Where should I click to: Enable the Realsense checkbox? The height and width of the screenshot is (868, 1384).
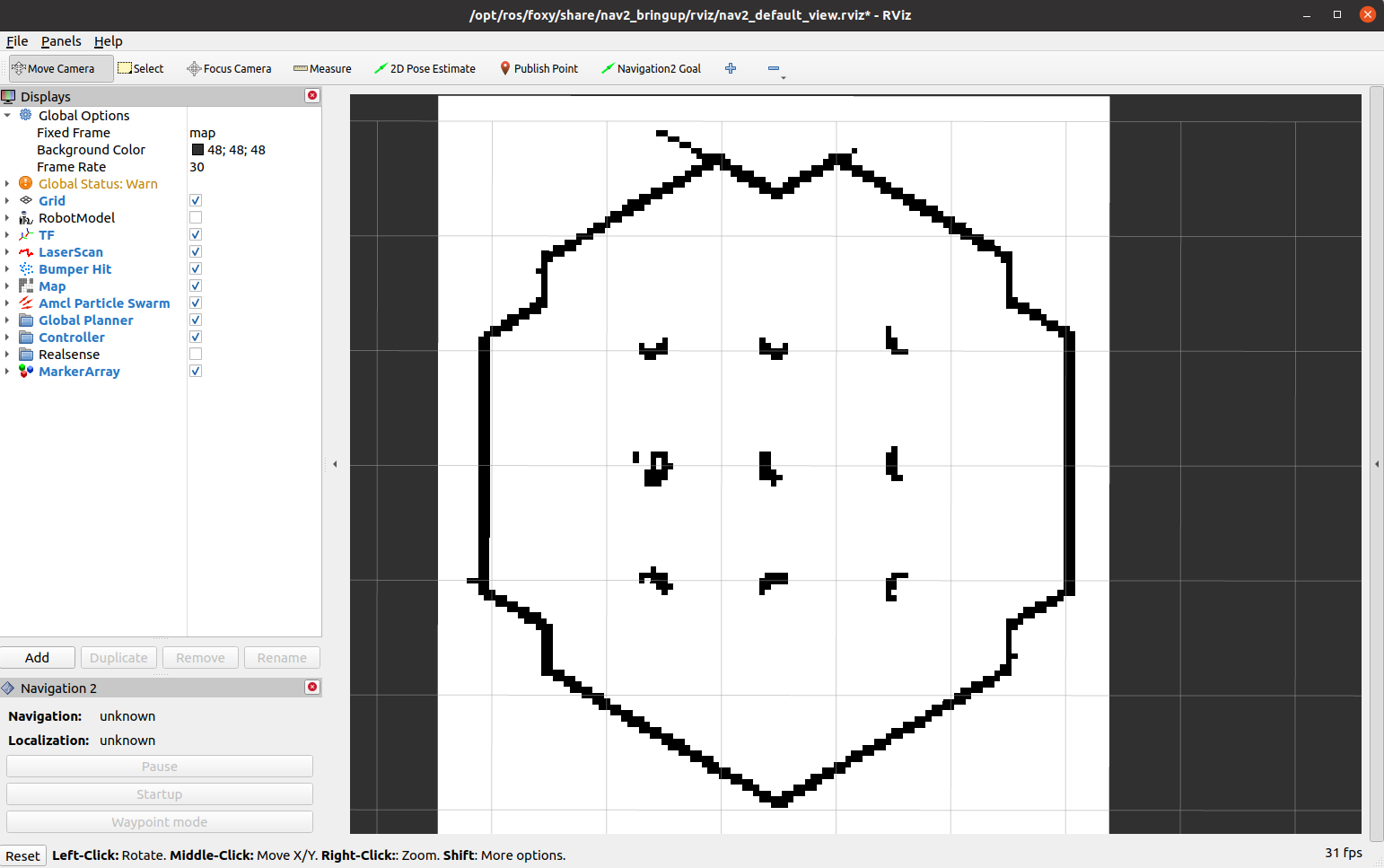coord(196,355)
